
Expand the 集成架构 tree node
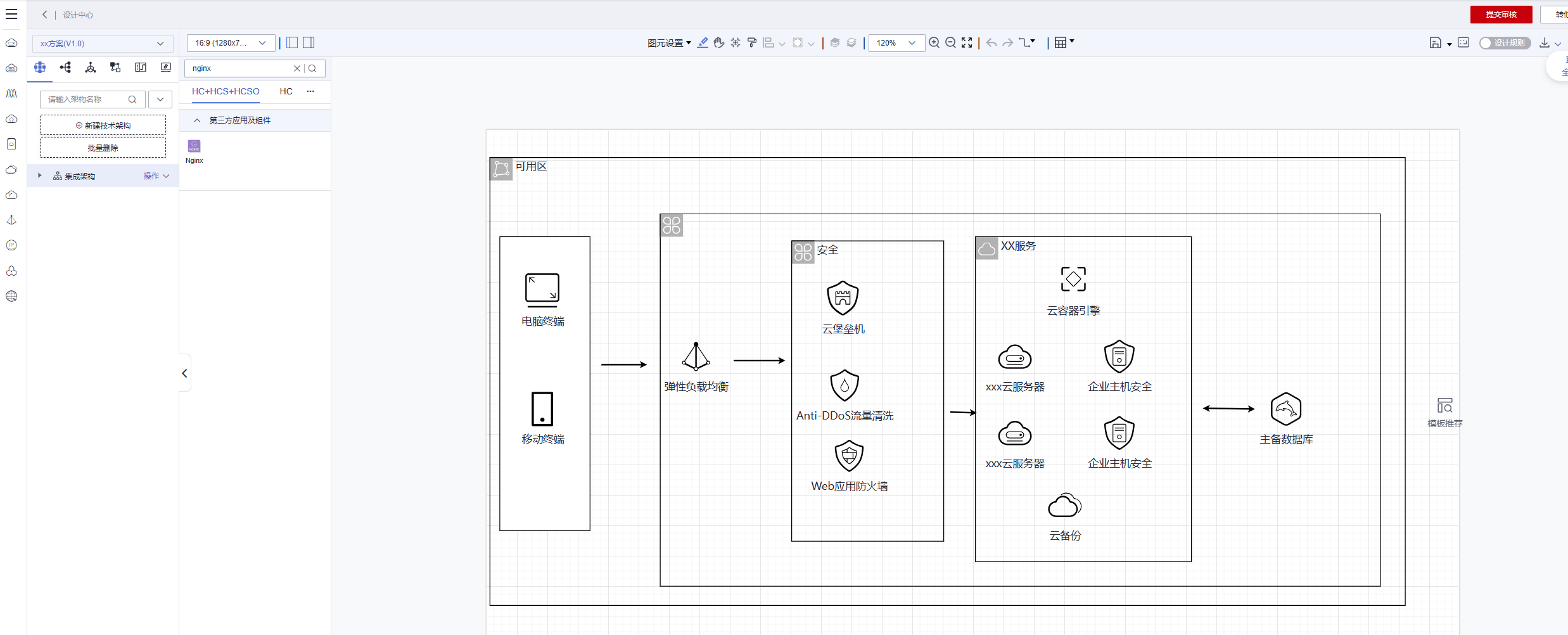tap(39, 176)
